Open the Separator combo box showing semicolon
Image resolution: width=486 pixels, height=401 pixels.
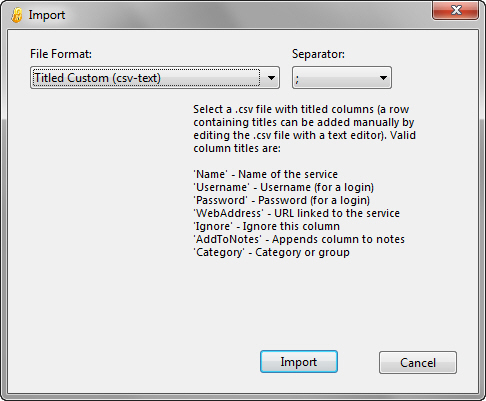pos(342,78)
